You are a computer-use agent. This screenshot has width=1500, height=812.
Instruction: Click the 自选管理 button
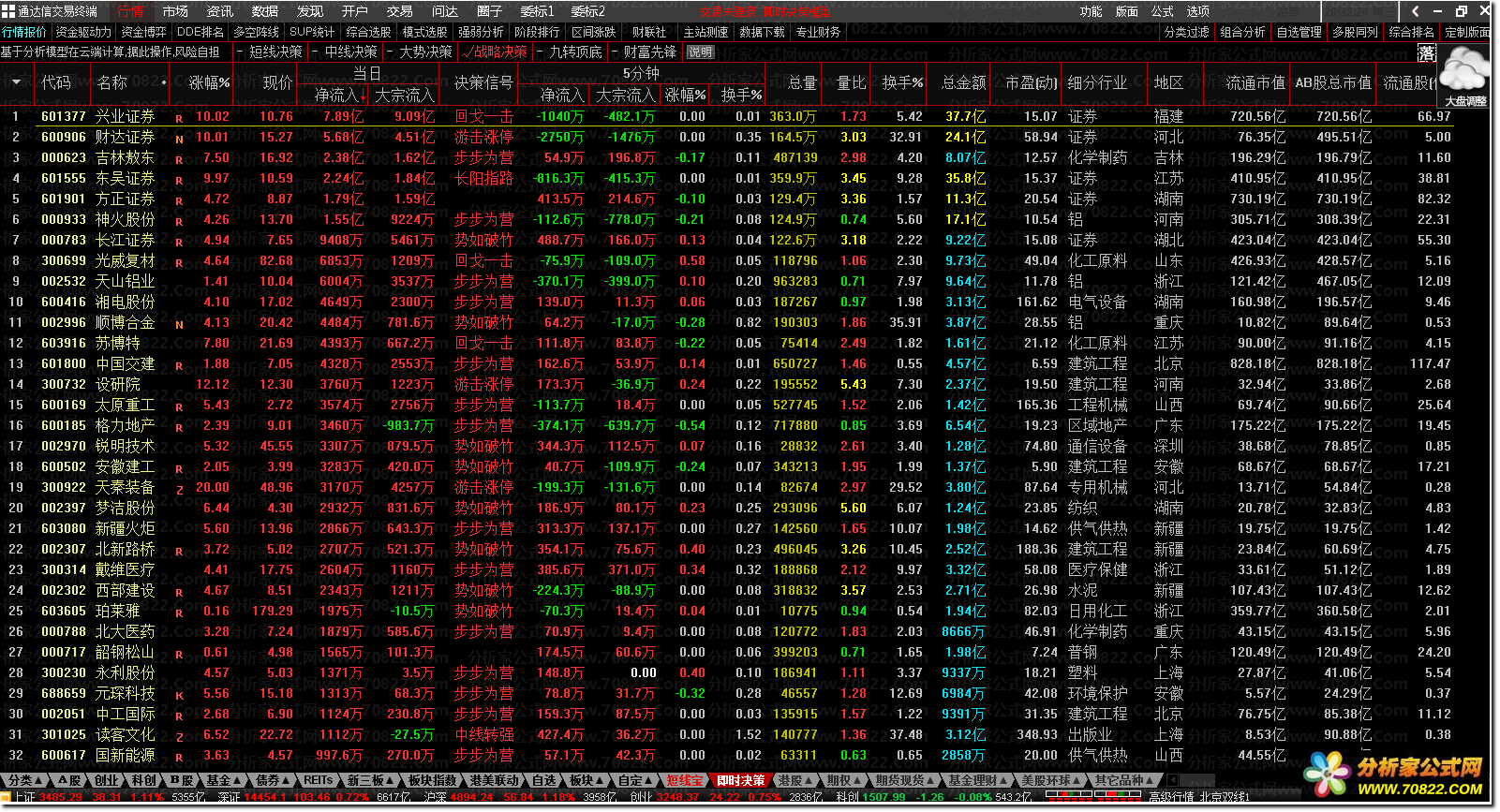tap(1300, 32)
